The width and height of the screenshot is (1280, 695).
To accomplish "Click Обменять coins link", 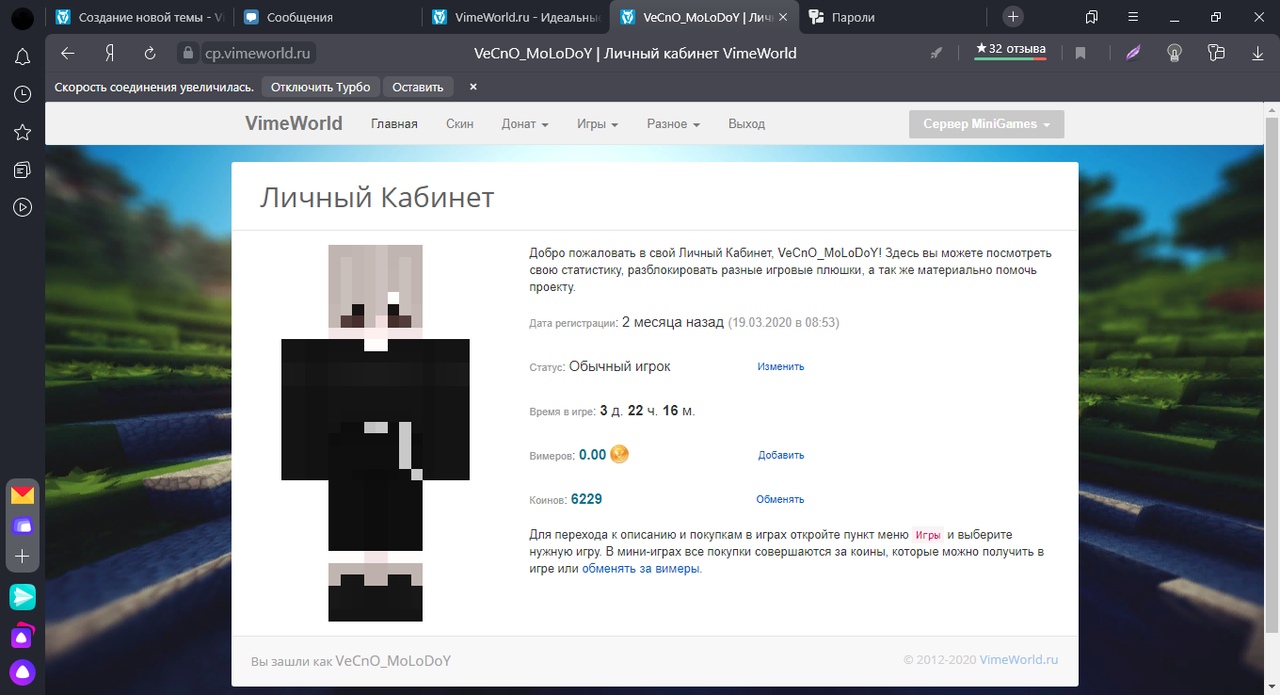I will 780,499.
